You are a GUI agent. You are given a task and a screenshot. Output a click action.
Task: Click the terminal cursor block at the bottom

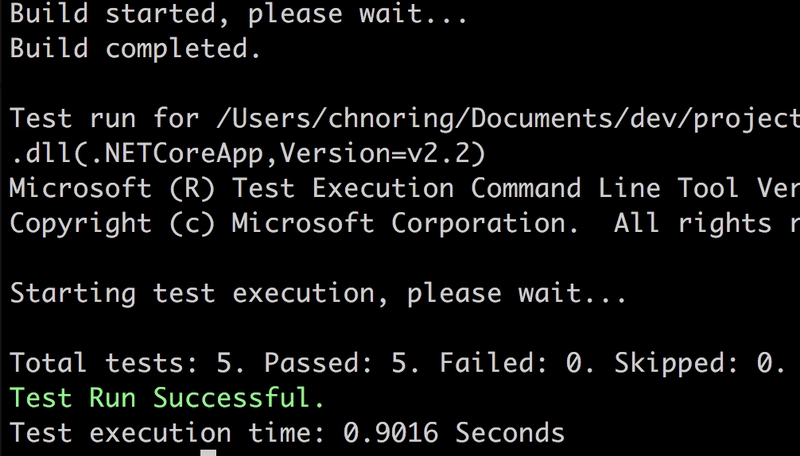(208, 453)
